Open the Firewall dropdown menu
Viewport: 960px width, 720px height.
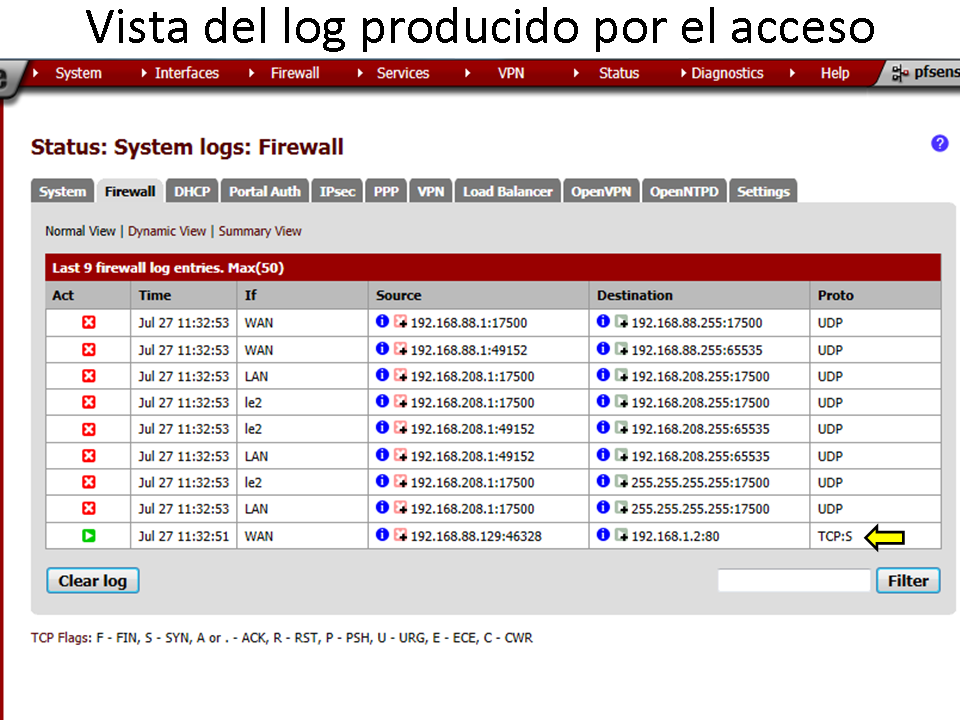(294, 73)
